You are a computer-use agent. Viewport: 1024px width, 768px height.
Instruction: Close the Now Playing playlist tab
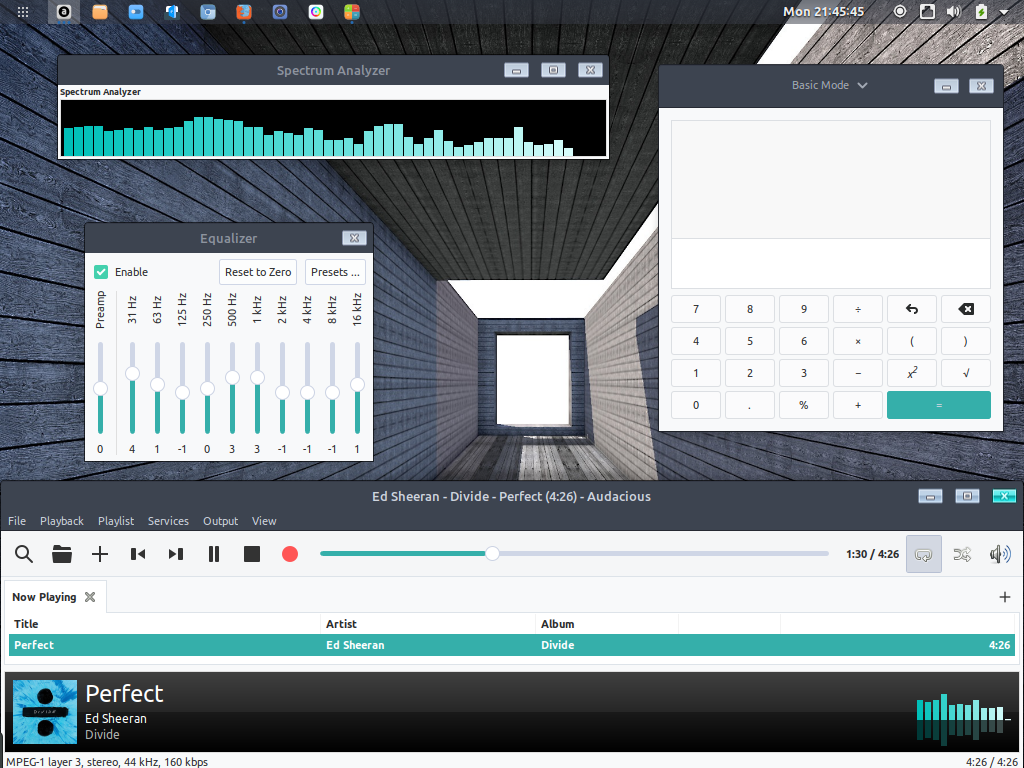click(90, 597)
